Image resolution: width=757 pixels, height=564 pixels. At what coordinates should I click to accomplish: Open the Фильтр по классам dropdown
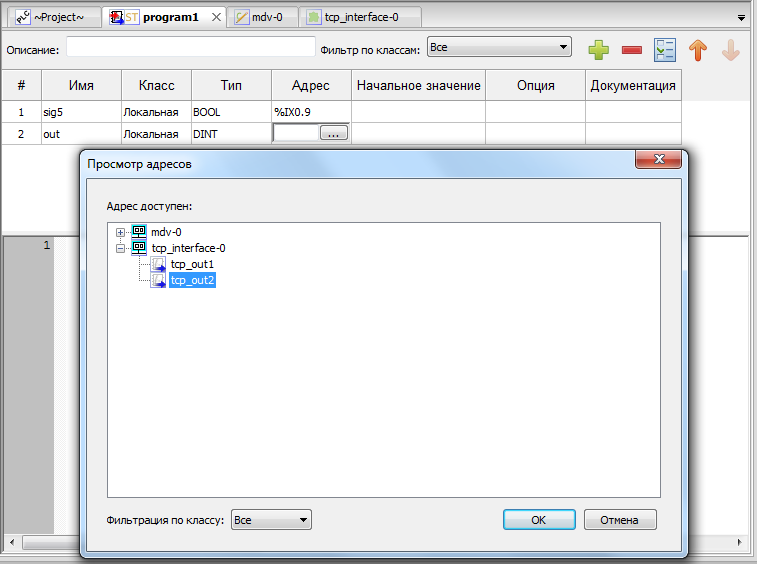click(499, 47)
